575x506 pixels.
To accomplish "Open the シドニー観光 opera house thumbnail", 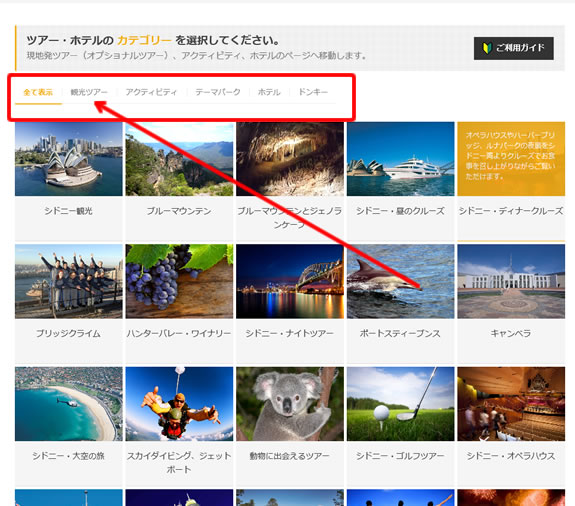I will coord(69,159).
